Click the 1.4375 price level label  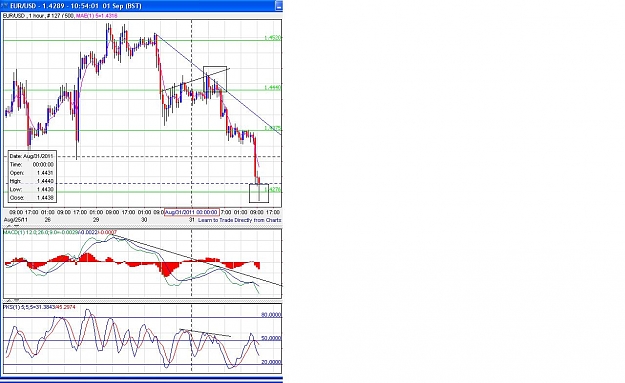click(273, 128)
